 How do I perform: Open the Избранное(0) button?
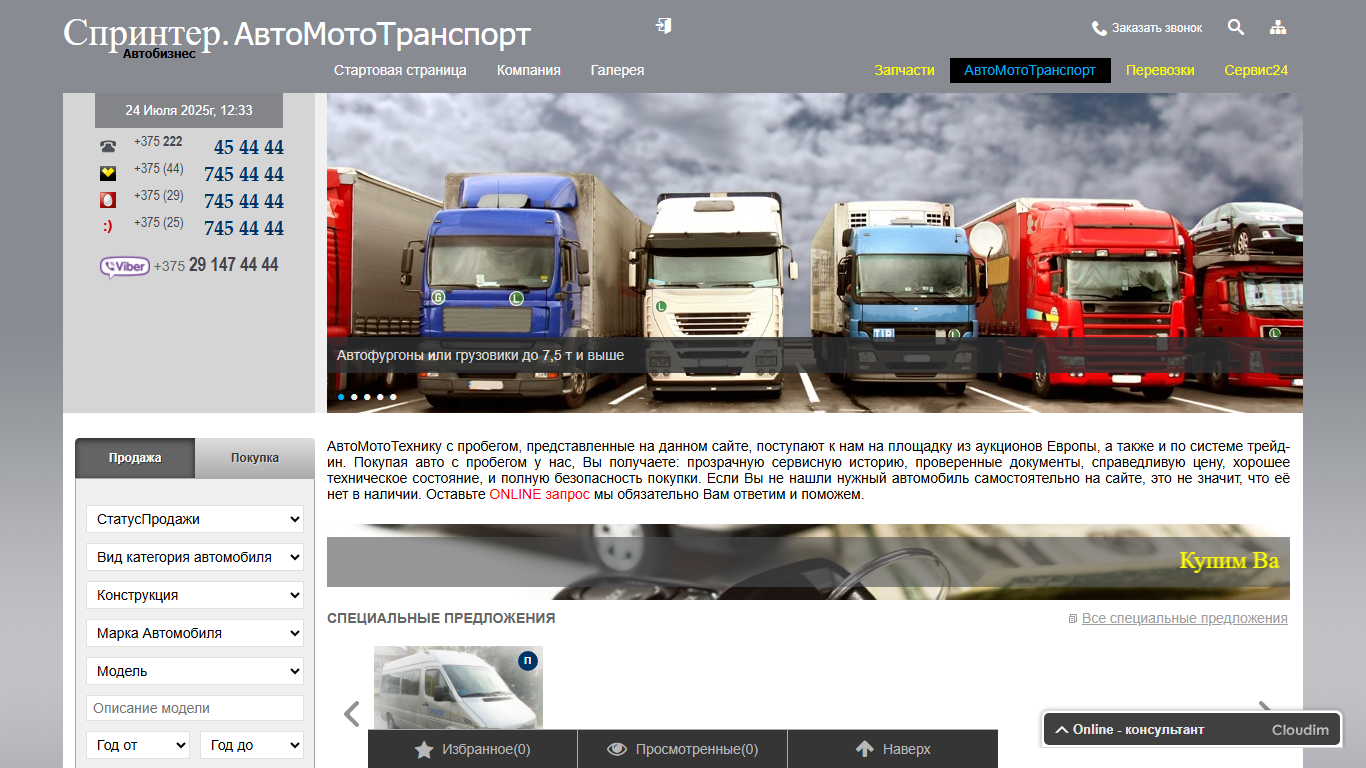[x=473, y=749]
